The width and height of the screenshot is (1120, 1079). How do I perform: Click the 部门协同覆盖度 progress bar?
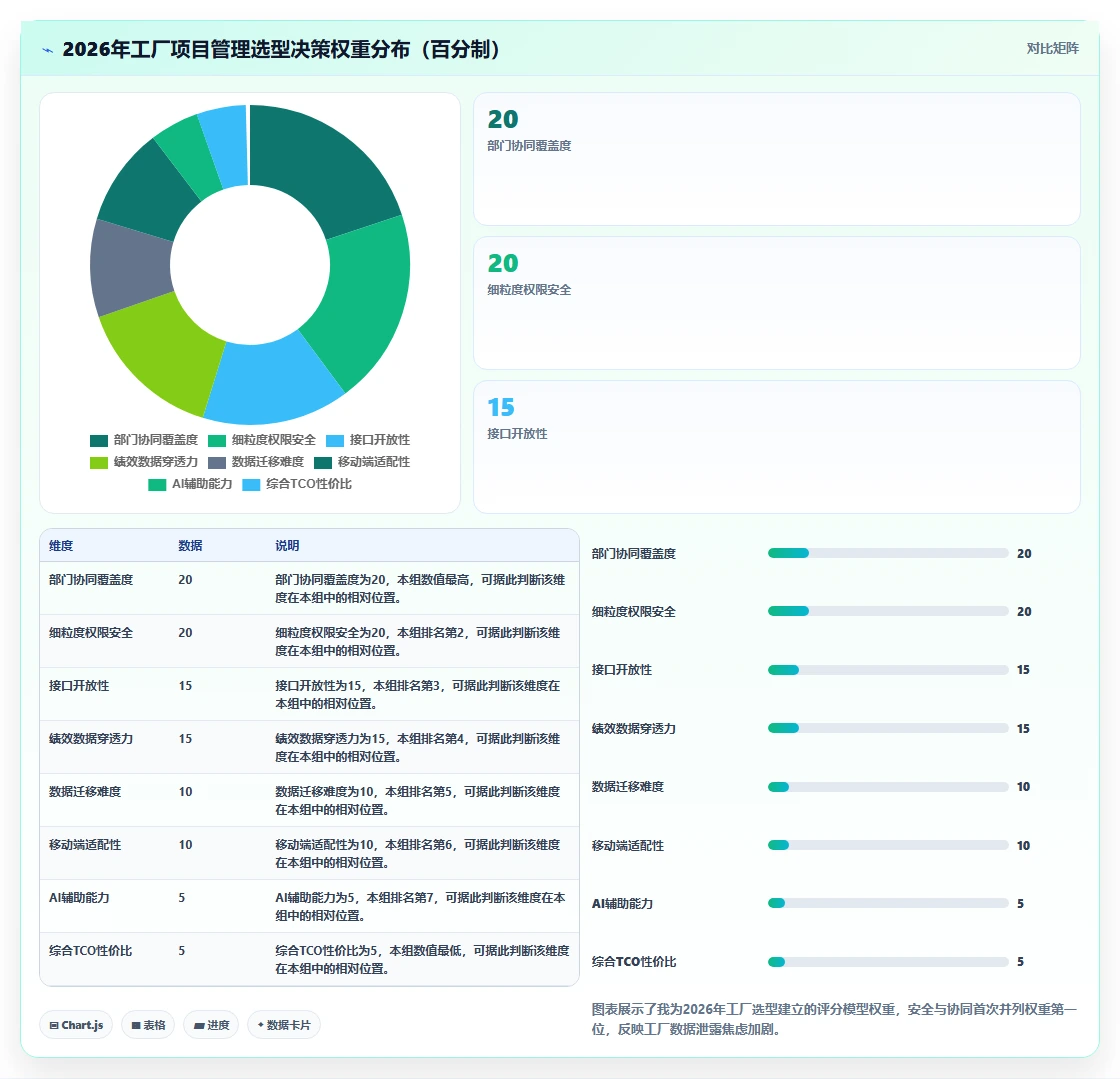[x=888, y=553]
